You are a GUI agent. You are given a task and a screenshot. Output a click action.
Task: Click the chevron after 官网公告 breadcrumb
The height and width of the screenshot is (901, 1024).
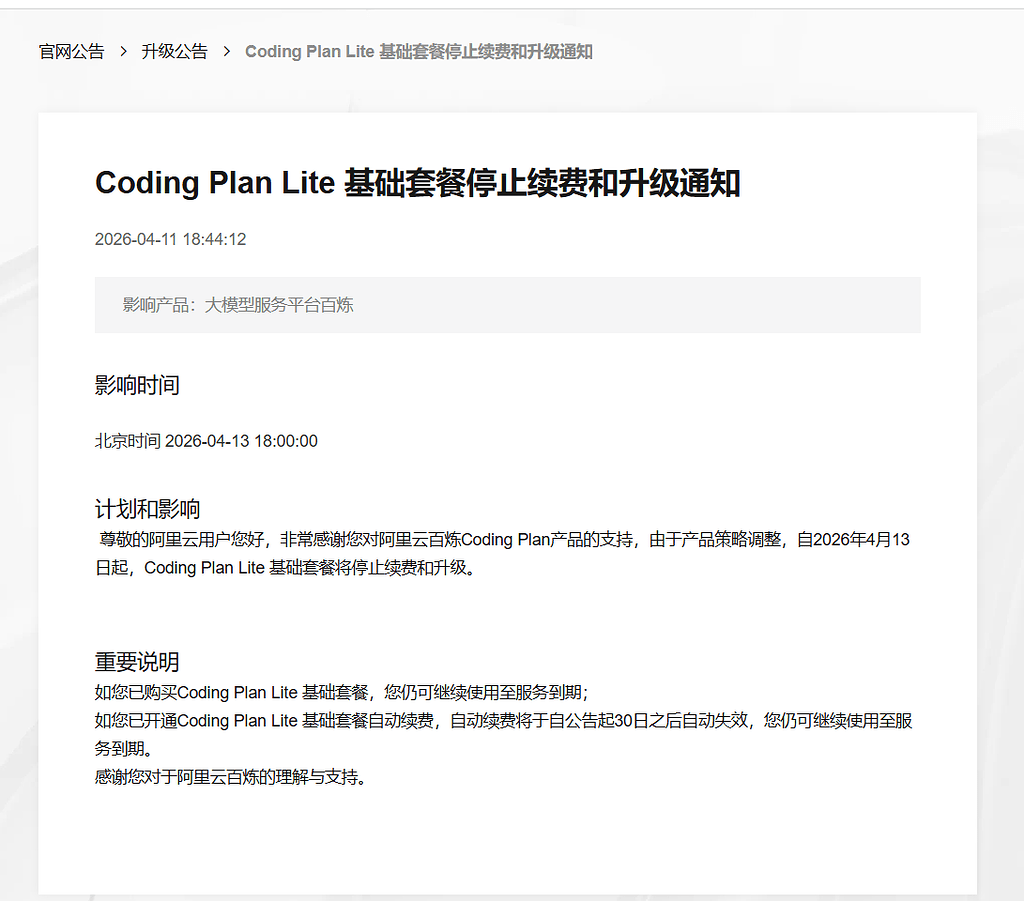click(x=123, y=52)
